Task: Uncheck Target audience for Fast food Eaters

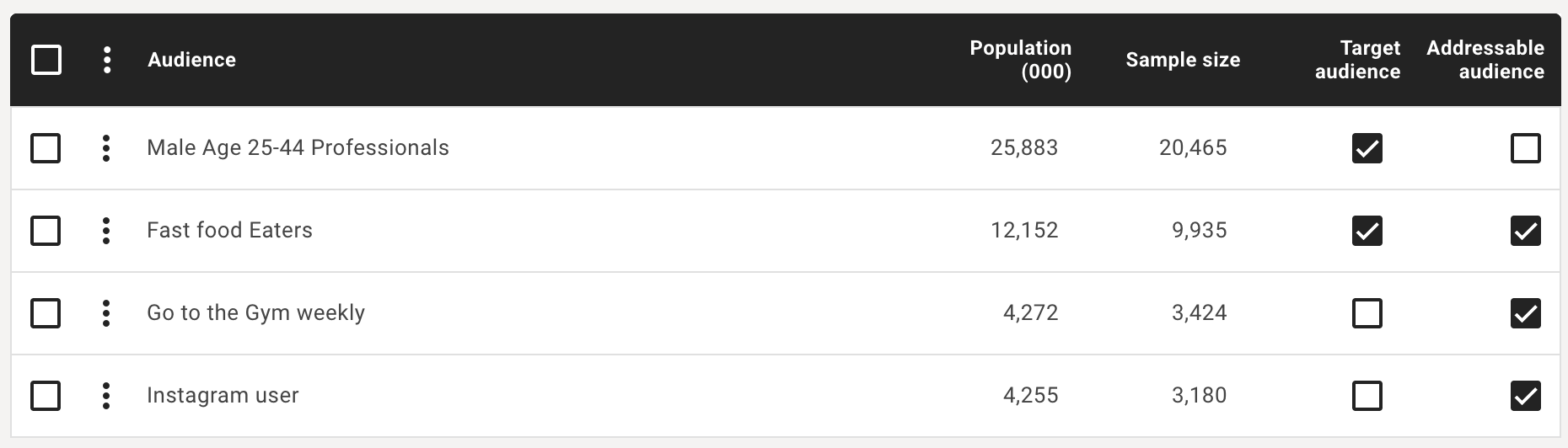Action: tap(1367, 231)
